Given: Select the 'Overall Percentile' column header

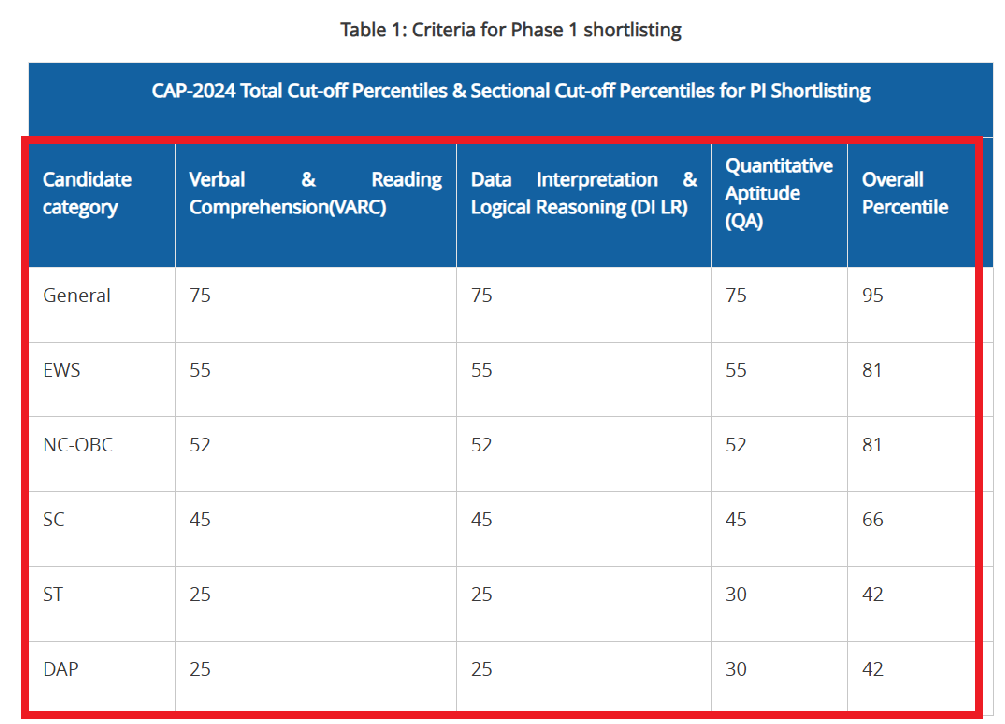Looking at the screenshot, I should (904, 194).
